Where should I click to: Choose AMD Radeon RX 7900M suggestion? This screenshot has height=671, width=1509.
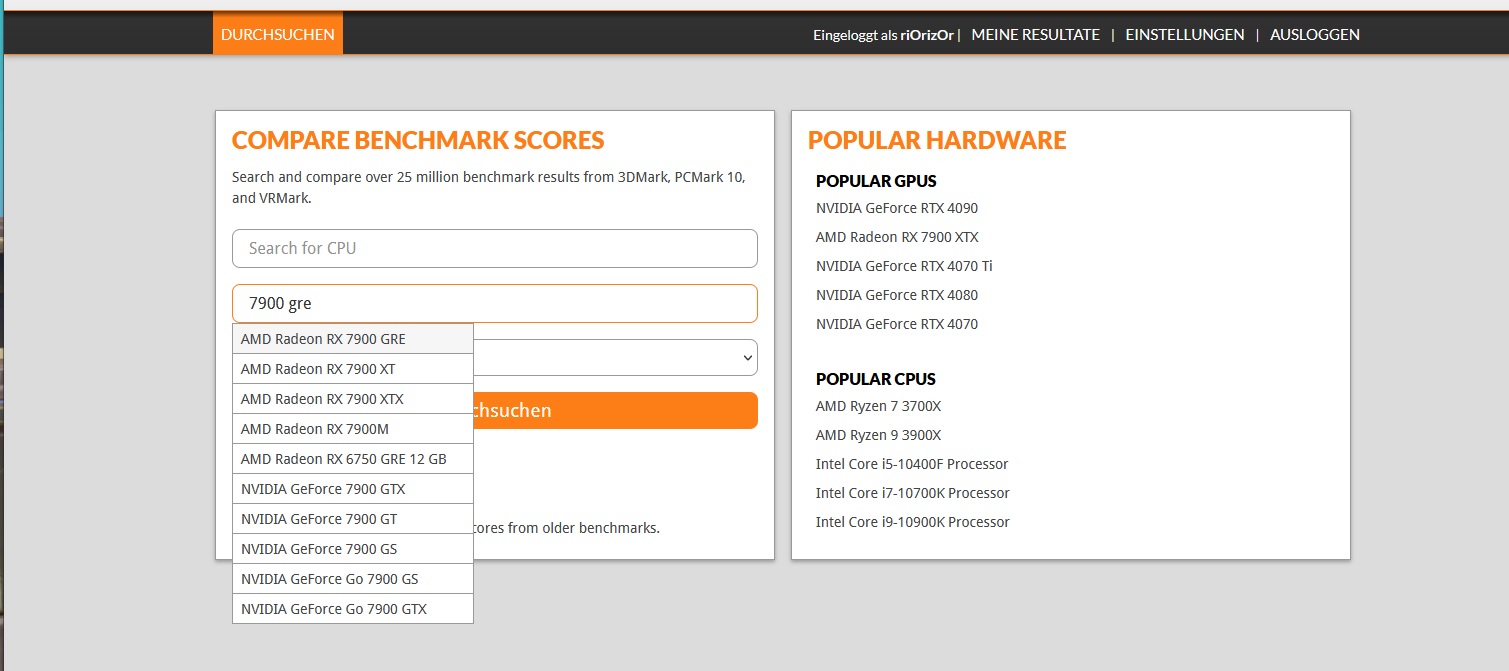[353, 429]
